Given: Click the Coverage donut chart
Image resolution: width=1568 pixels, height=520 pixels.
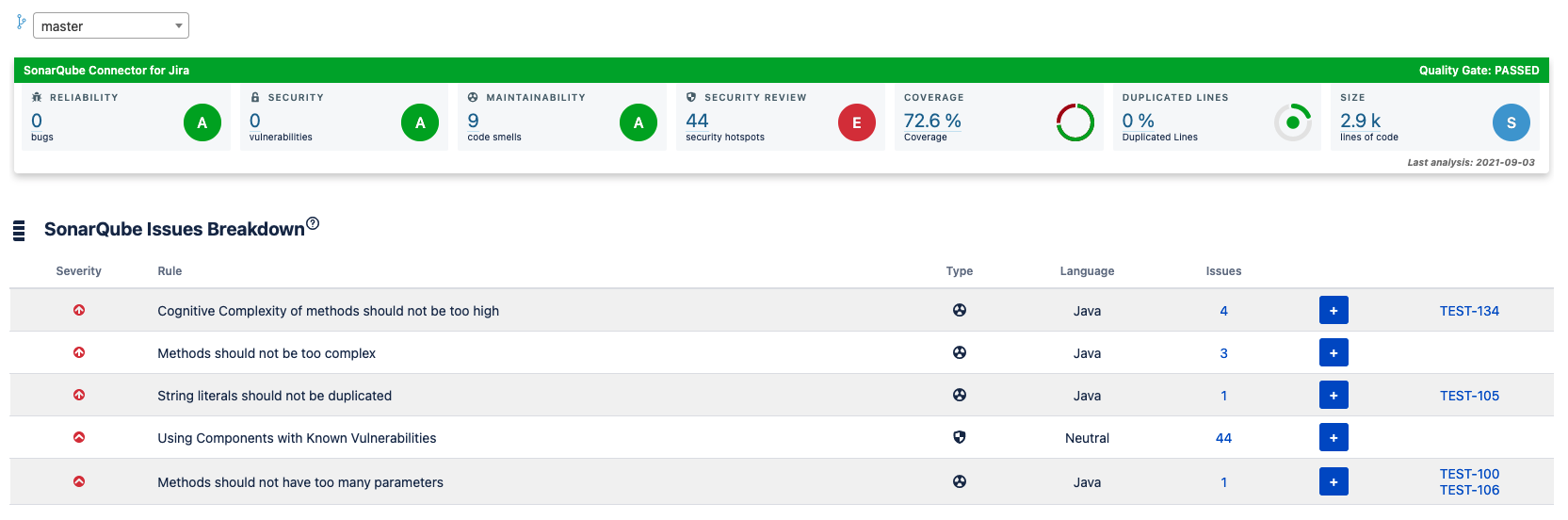Looking at the screenshot, I should click(1075, 122).
